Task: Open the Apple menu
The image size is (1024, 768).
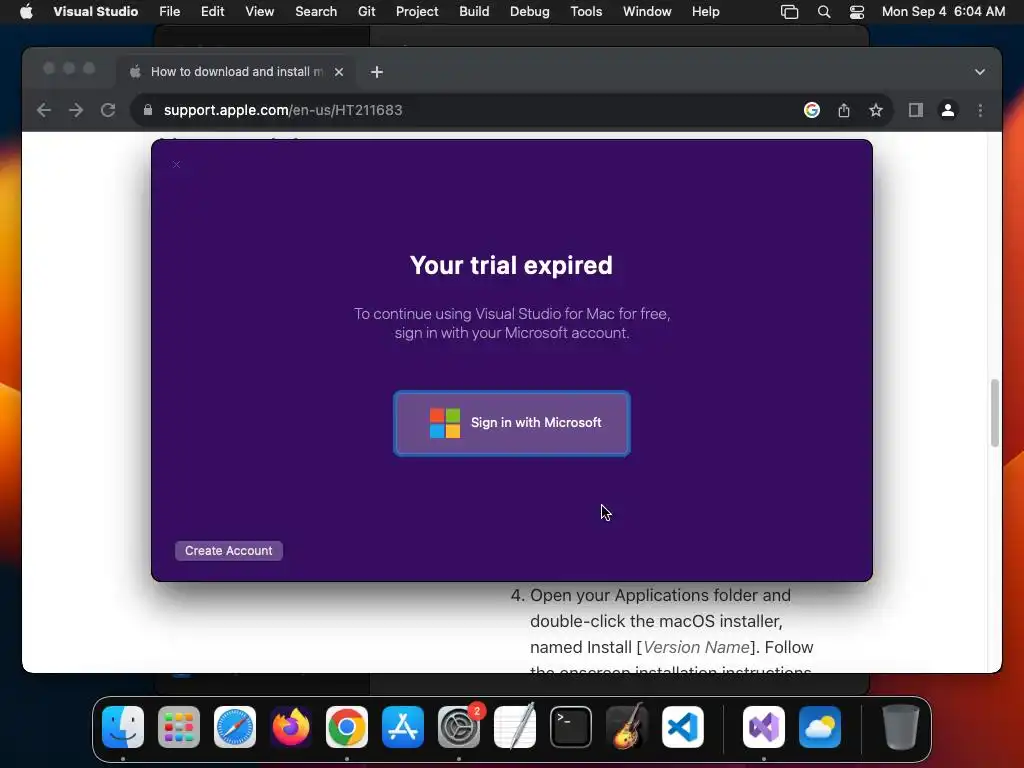Action: (26, 11)
